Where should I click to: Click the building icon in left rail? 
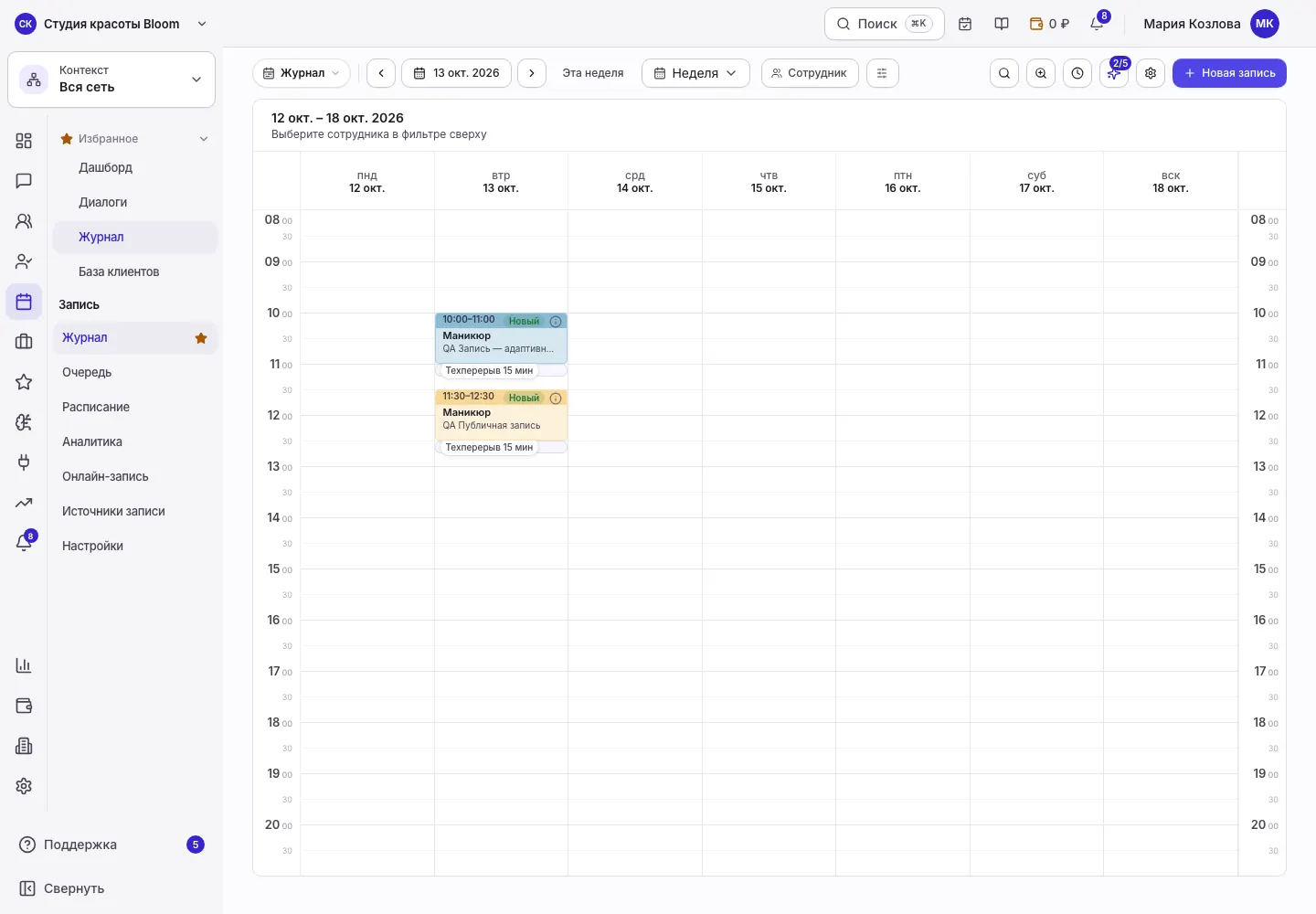point(24,746)
